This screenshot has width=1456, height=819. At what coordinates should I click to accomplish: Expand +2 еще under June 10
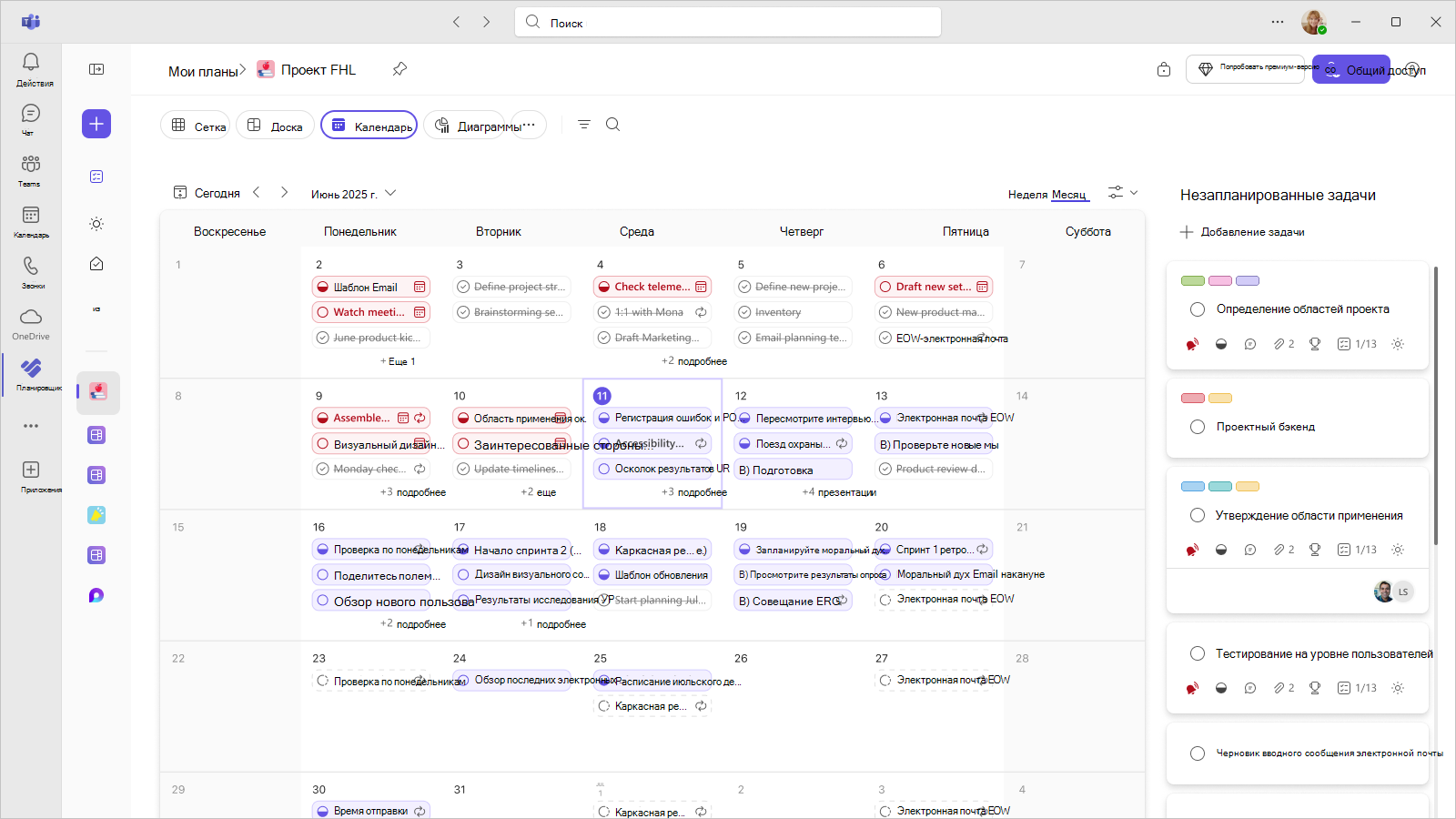click(539, 492)
